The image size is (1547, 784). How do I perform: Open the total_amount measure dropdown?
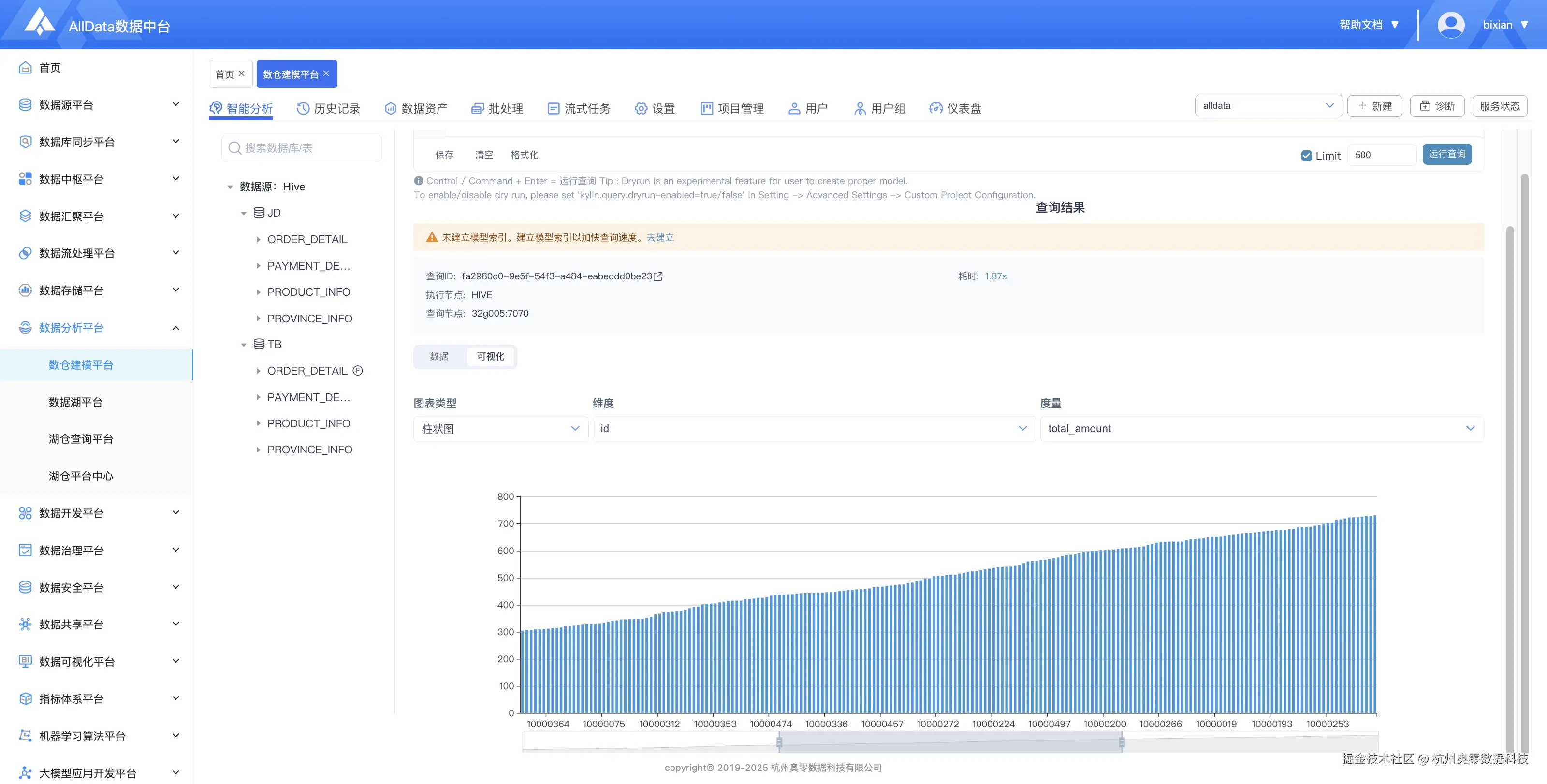pos(1261,429)
